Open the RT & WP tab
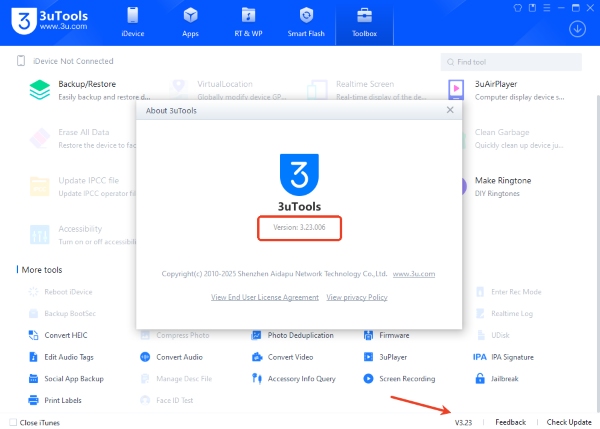Screen dimensions: 600x429 coord(248,22)
